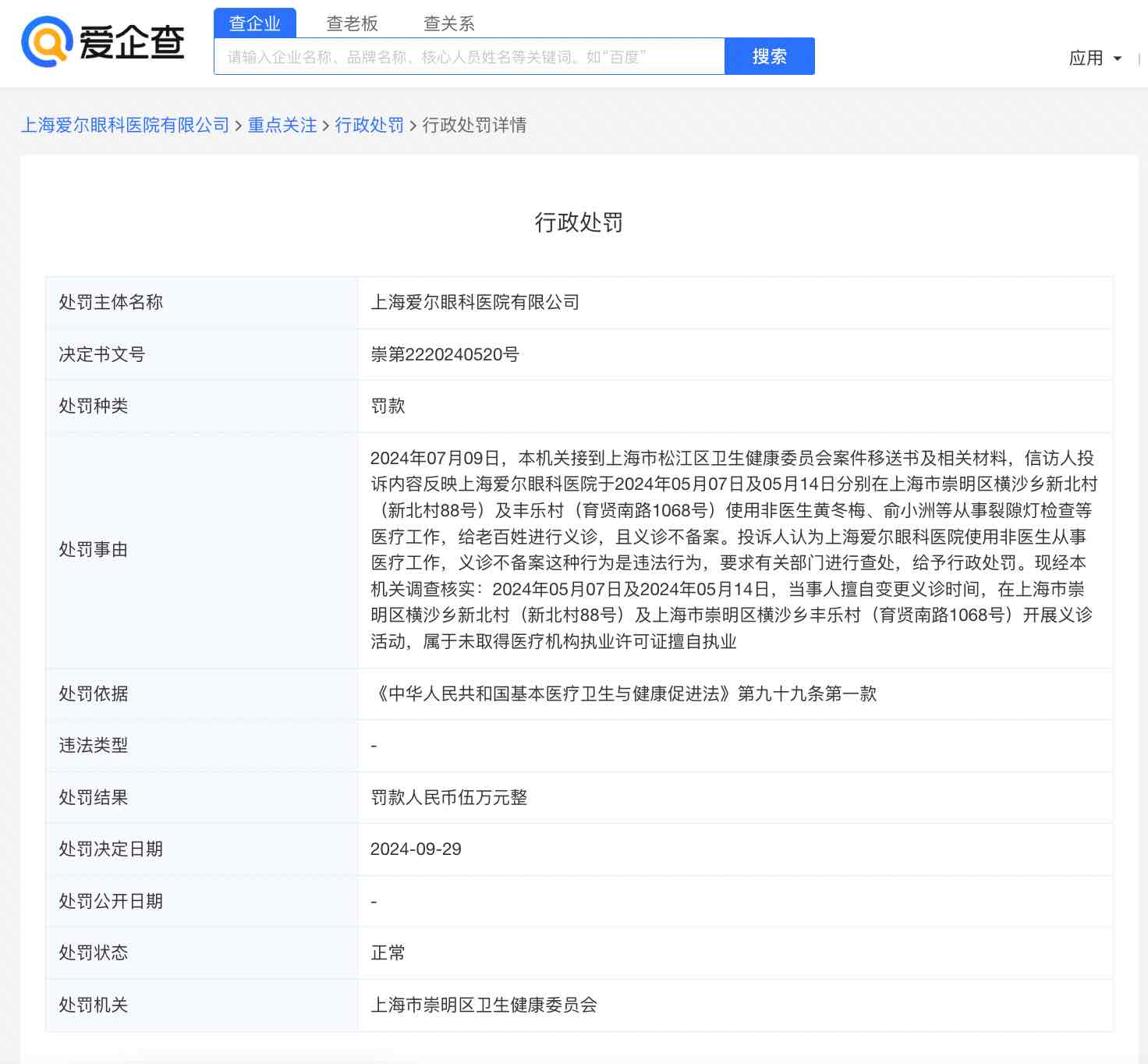Click the 处罚公开日期 label cell
Viewport: 1148px width, 1064px height.
[x=202, y=901]
